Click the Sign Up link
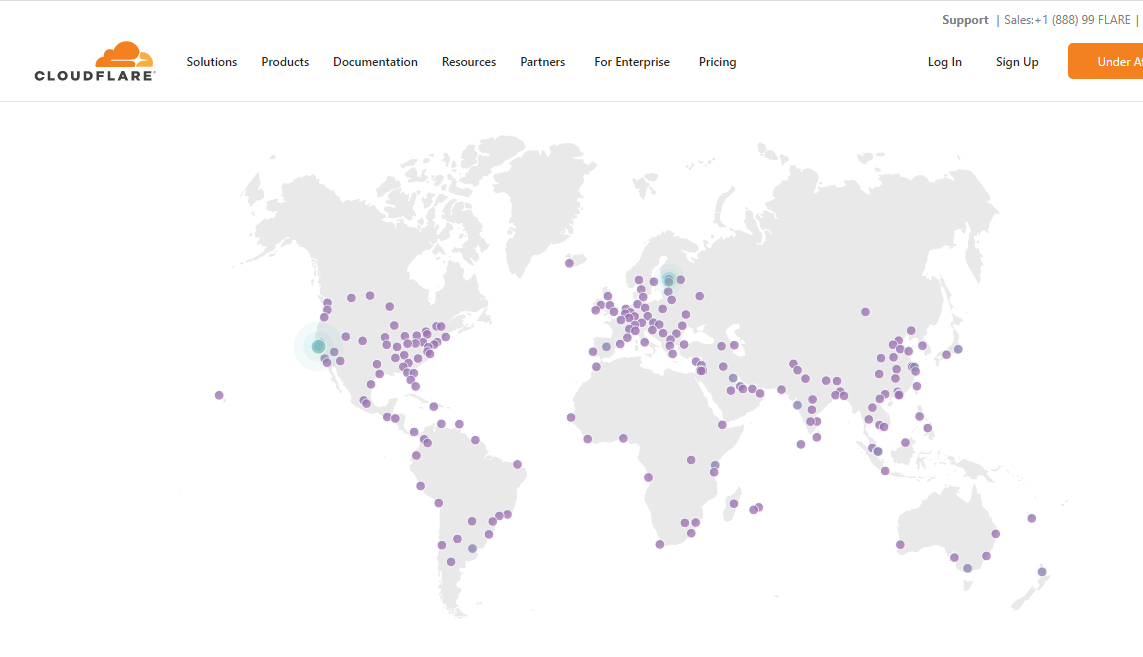The width and height of the screenshot is (1143, 657). click(x=1017, y=62)
